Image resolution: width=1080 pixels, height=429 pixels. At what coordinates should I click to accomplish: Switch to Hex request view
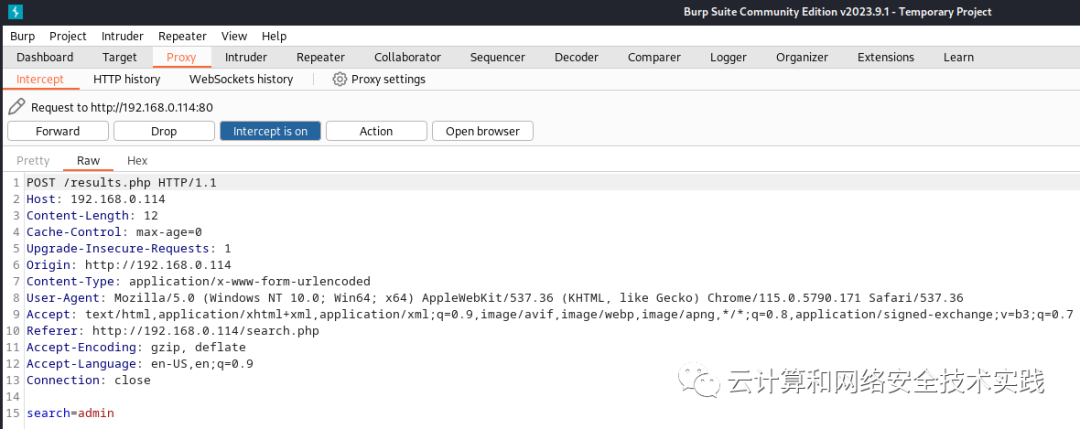tap(137, 160)
